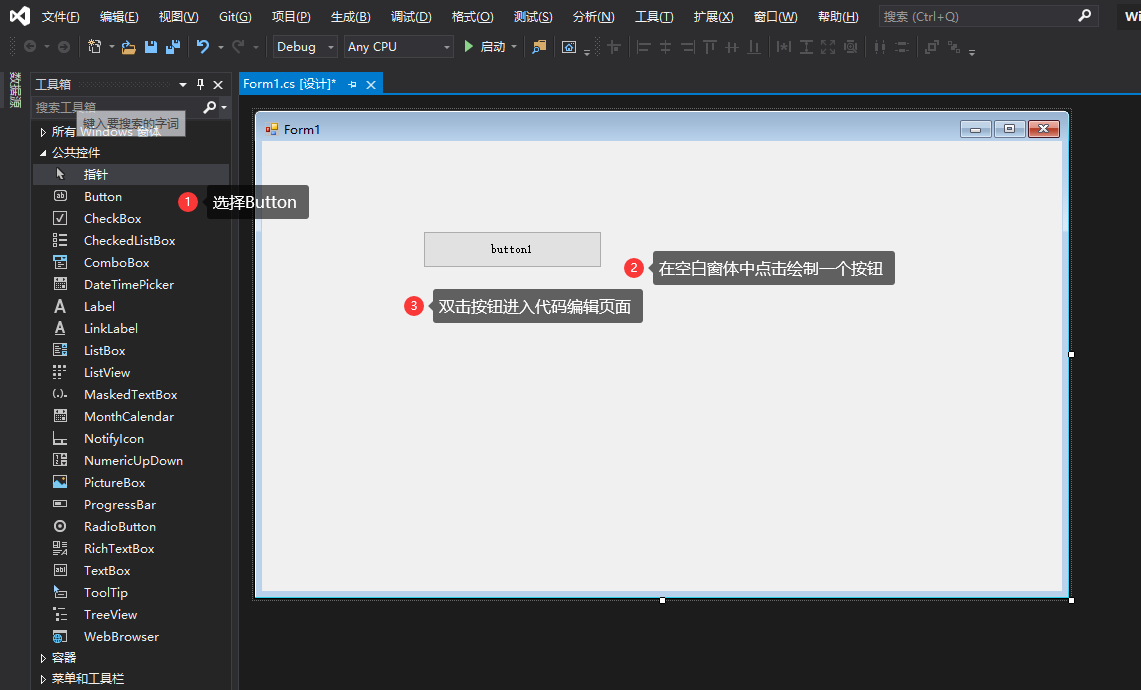This screenshot has height=690, width=1141.
Task: Click the Make Same Width icon
Action: pos(783,47)
